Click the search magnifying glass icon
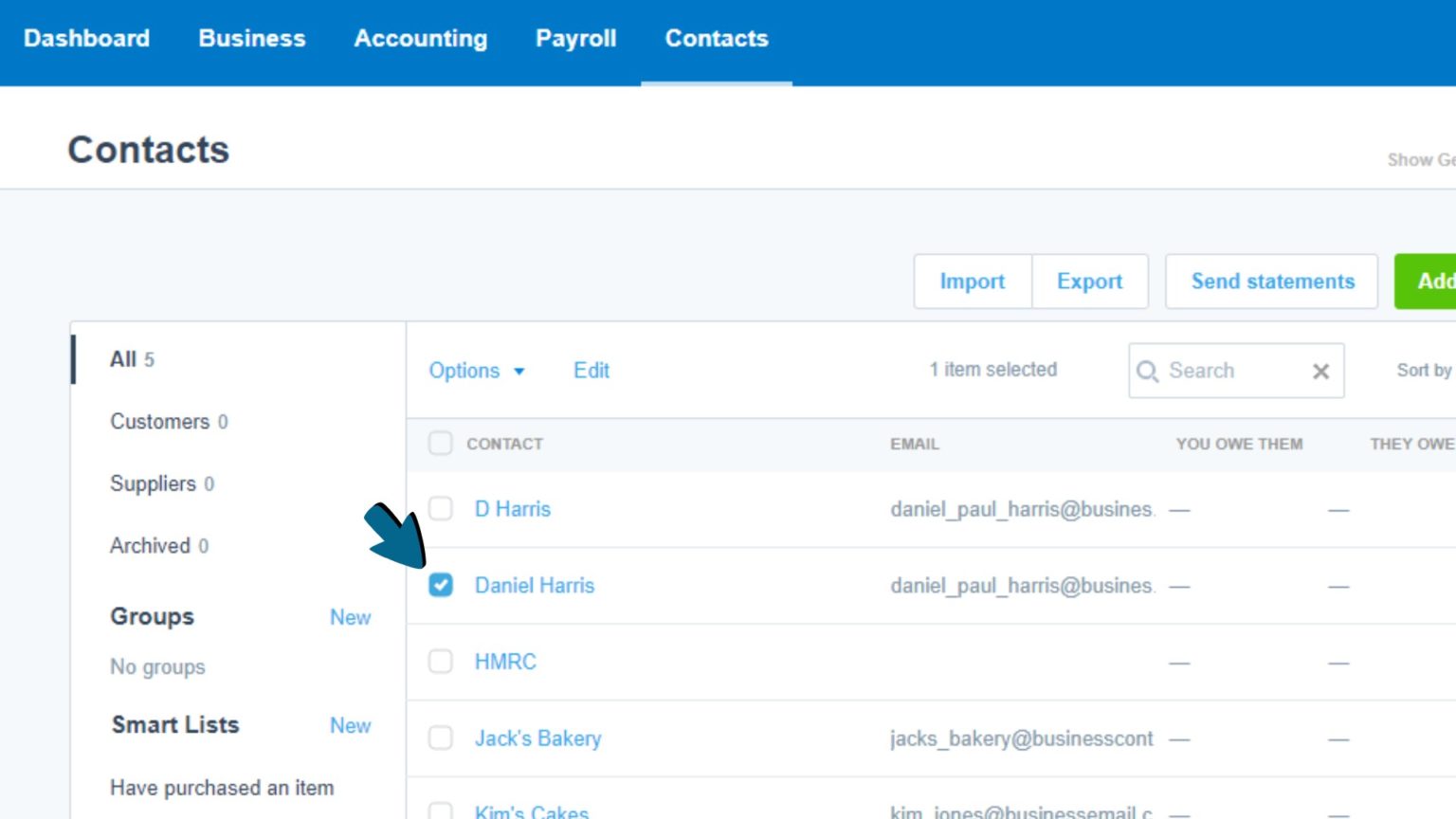 pyautogui.click(x=1148, y=371)
